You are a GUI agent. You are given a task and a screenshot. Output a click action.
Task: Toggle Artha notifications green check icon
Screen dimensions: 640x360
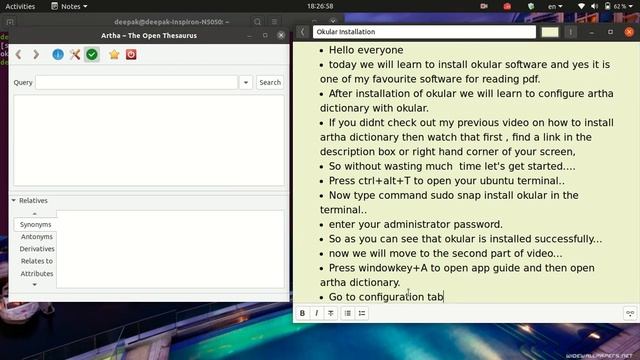(92, 54)
